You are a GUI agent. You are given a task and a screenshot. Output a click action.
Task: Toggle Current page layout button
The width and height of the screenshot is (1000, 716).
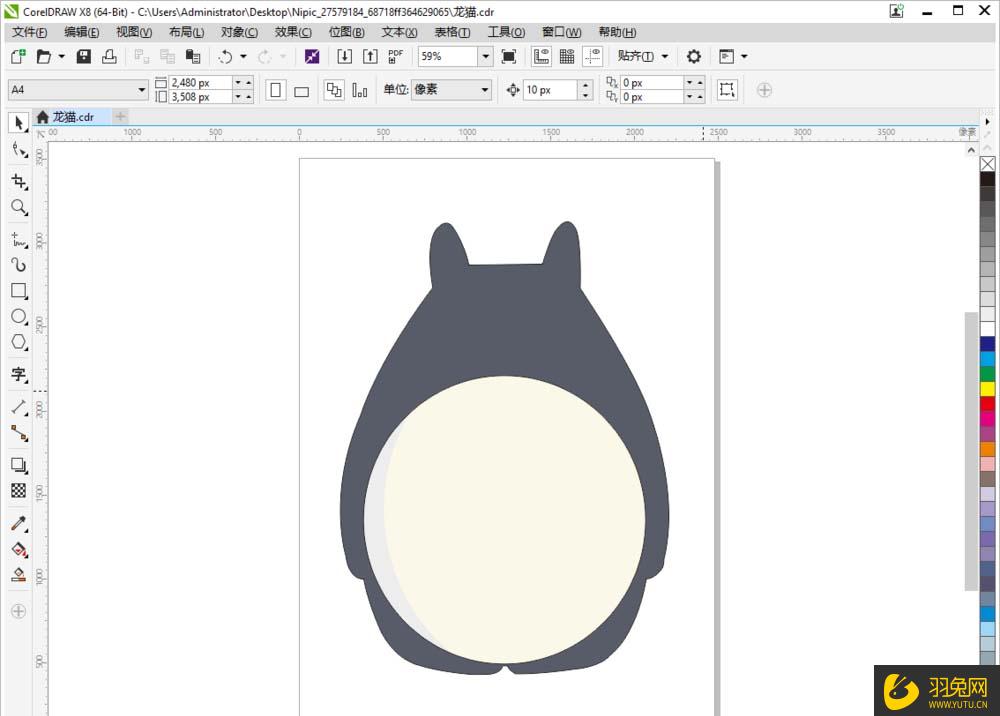(360, 91)
